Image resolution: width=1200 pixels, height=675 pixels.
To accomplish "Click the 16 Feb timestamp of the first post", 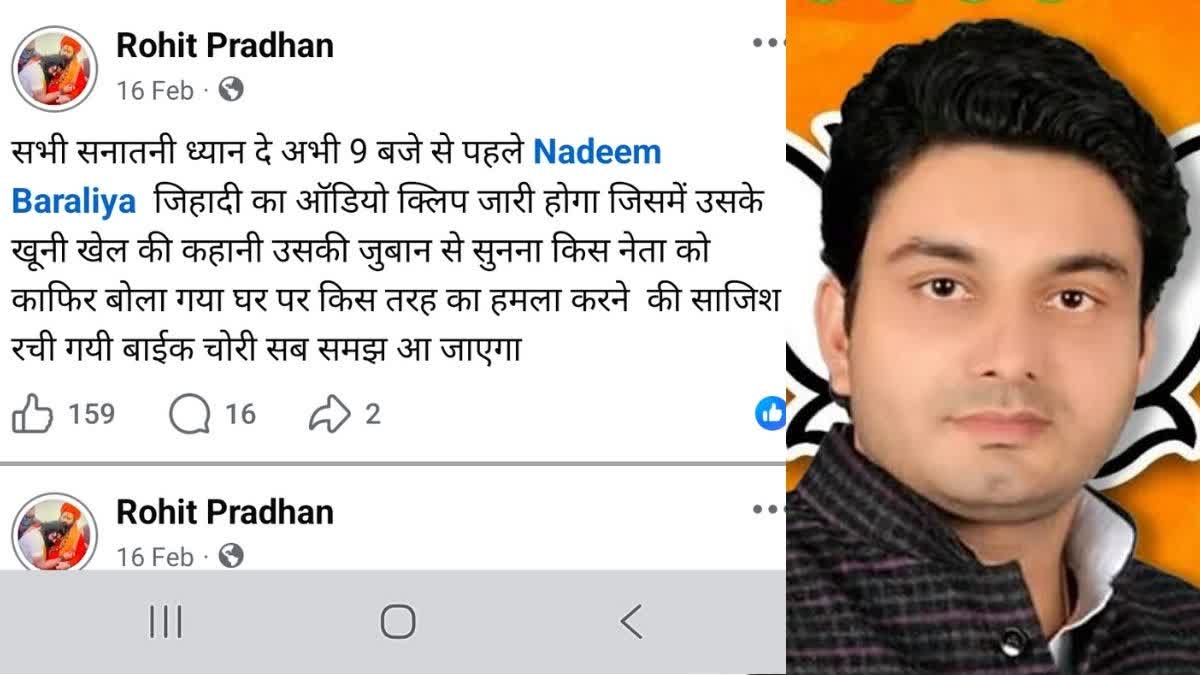I will 155,91.
